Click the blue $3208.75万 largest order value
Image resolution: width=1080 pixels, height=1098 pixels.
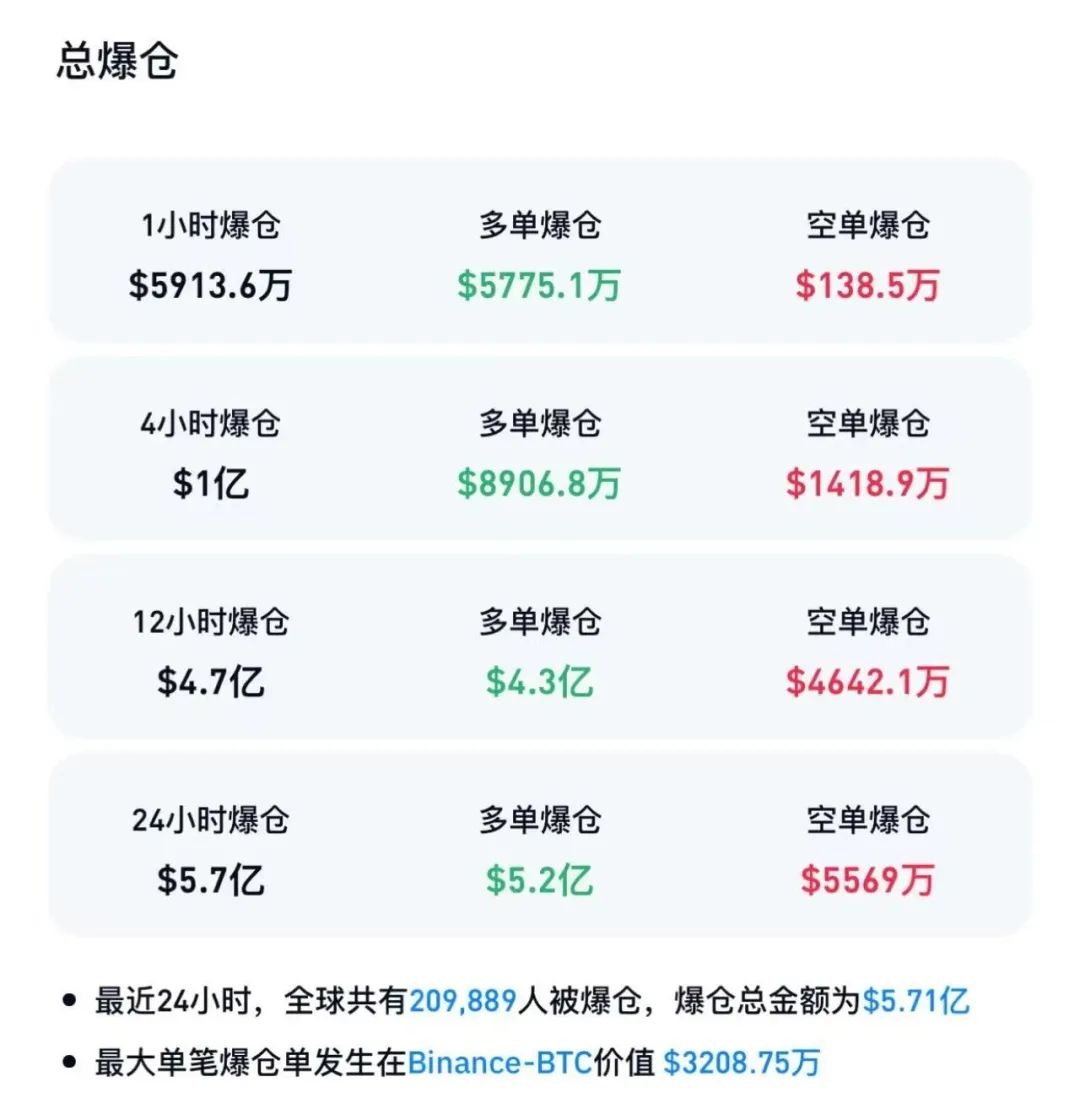pyautogui.click(x=742, y=1062)
